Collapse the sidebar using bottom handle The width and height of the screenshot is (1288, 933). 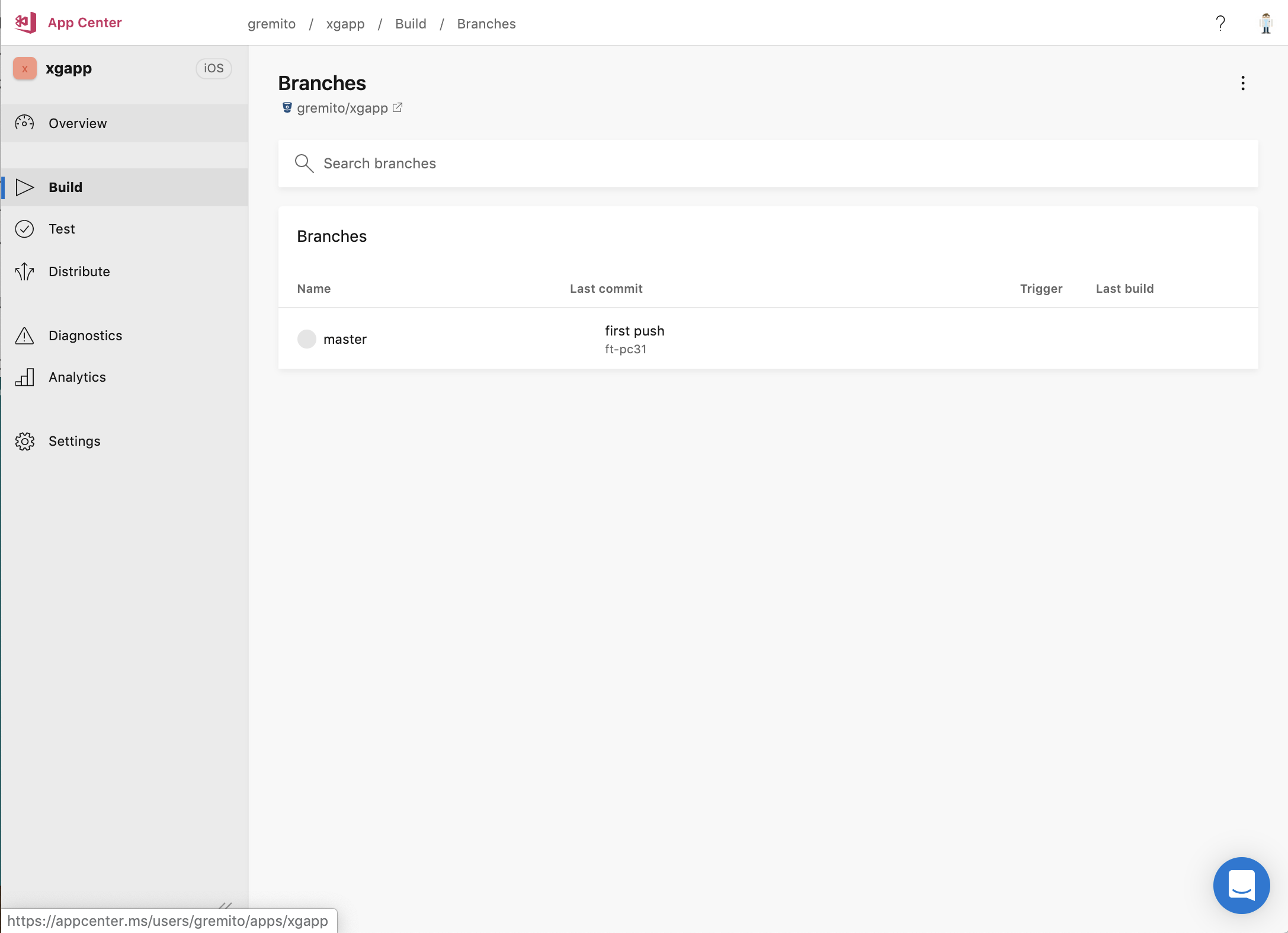coord(226,905)
